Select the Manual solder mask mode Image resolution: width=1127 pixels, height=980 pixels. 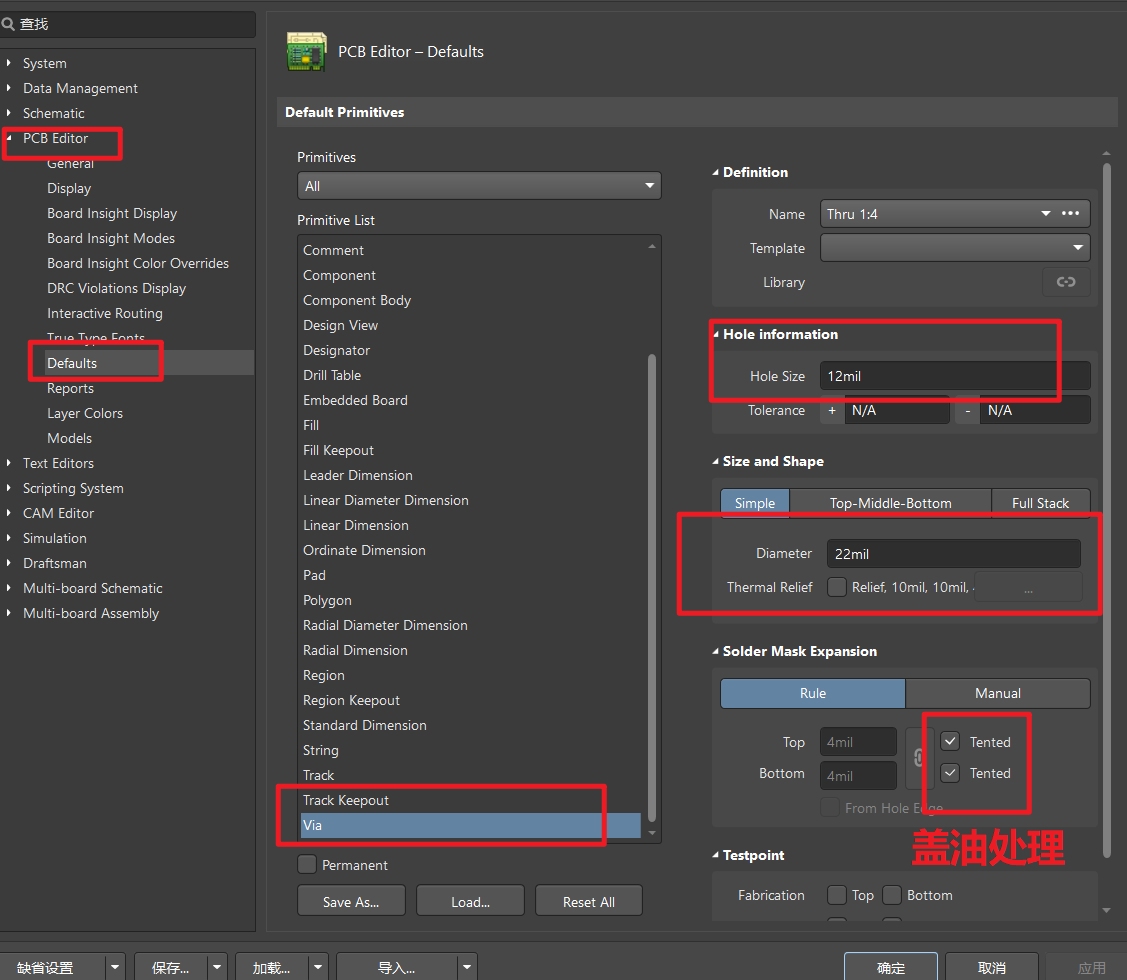click(998, 693)
